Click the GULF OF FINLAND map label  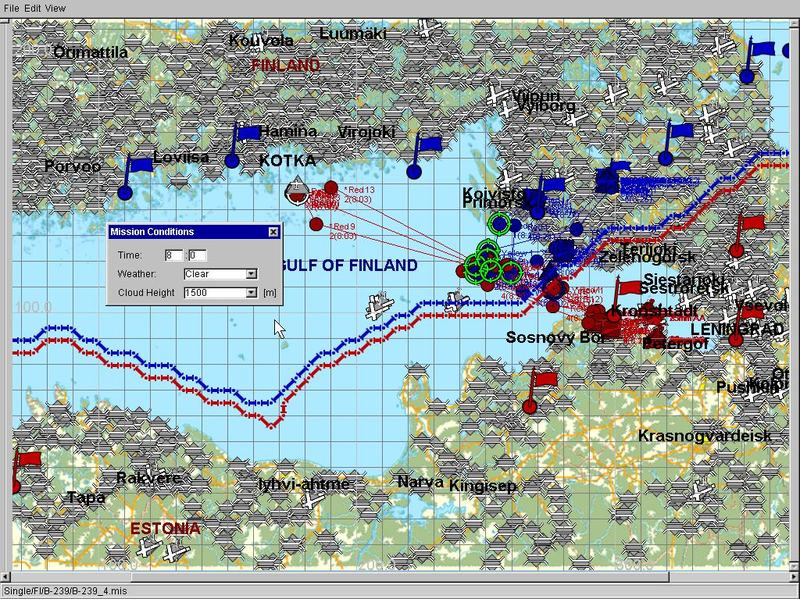tap(350, 265)
